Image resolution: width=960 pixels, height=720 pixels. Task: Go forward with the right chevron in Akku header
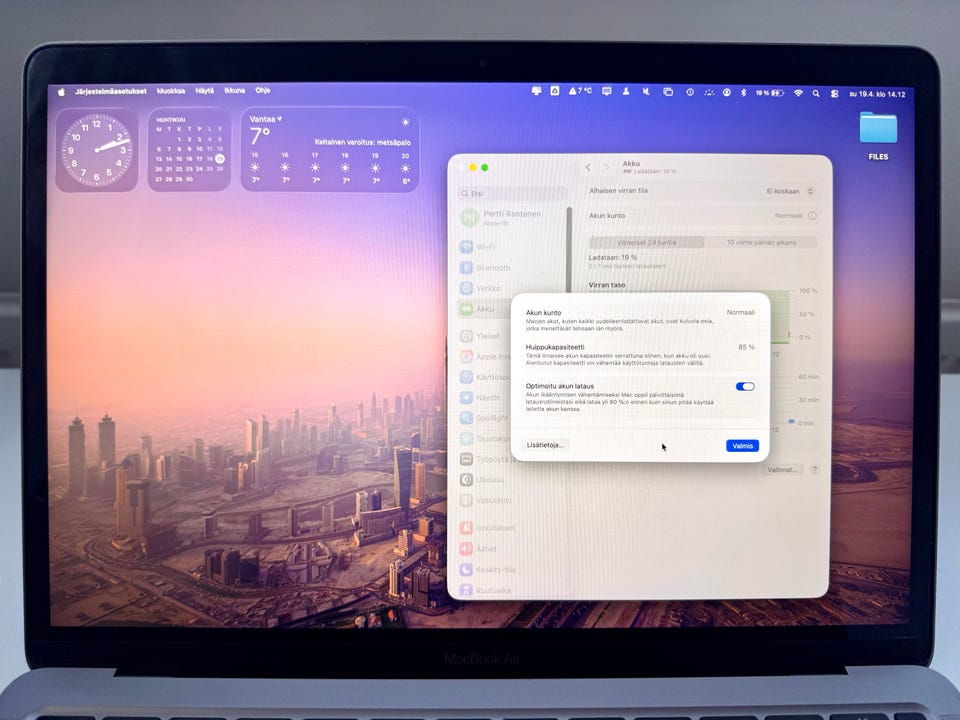(x=607, y=167)
